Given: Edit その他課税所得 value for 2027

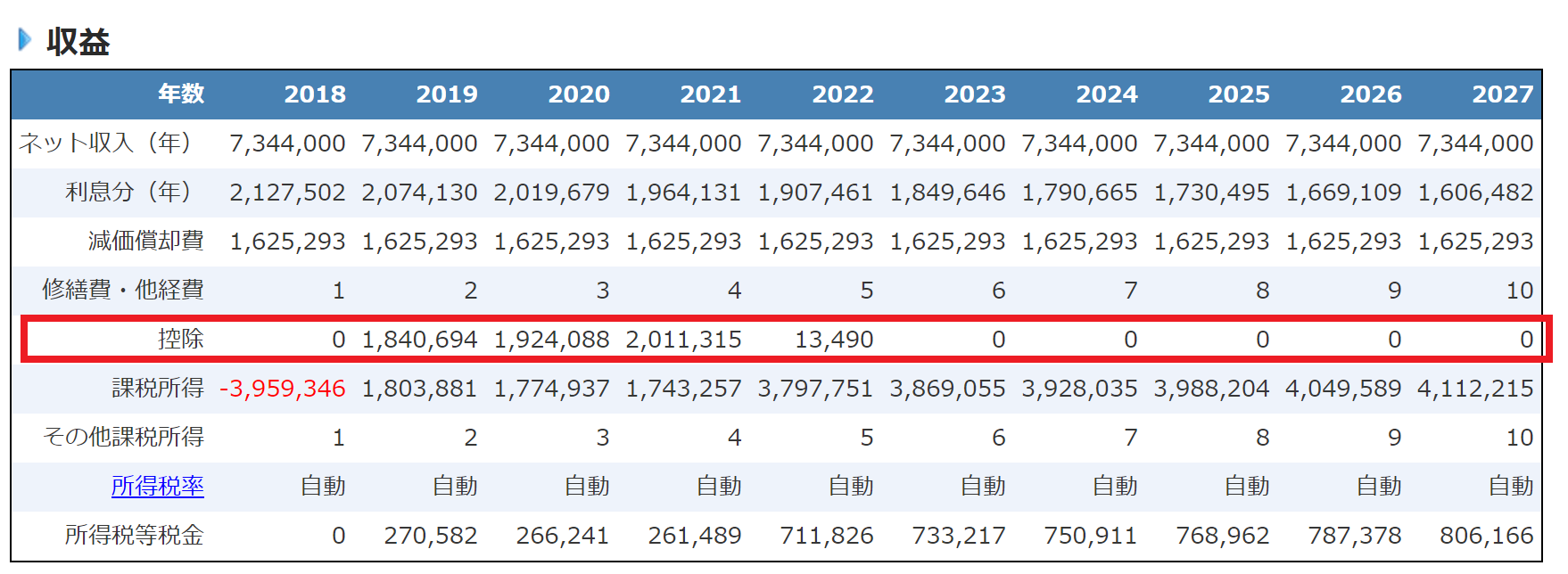Looking at the screenshot, I should point(1519,438).
